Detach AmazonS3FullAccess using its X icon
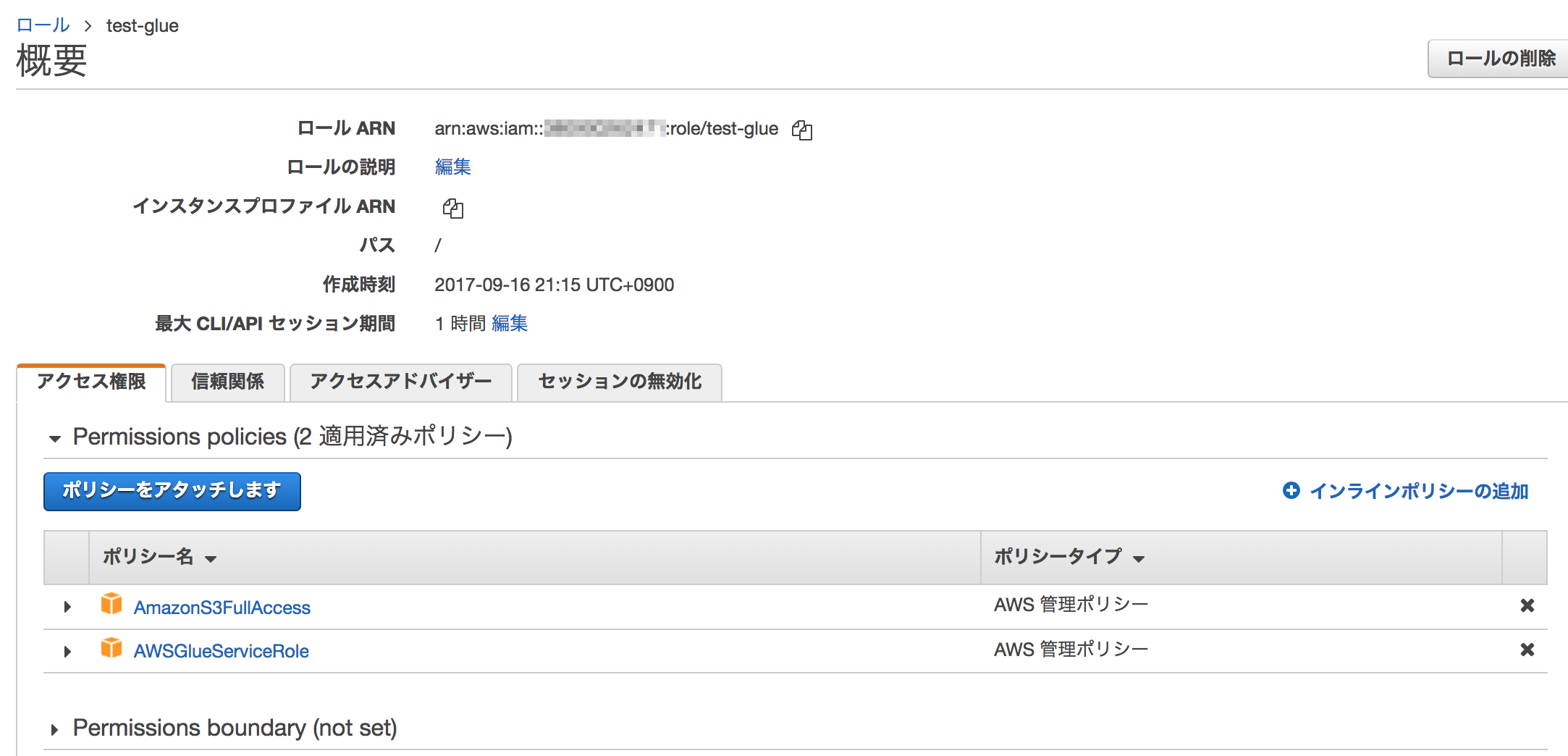Screen dimensions: 1568x756 1527,605
